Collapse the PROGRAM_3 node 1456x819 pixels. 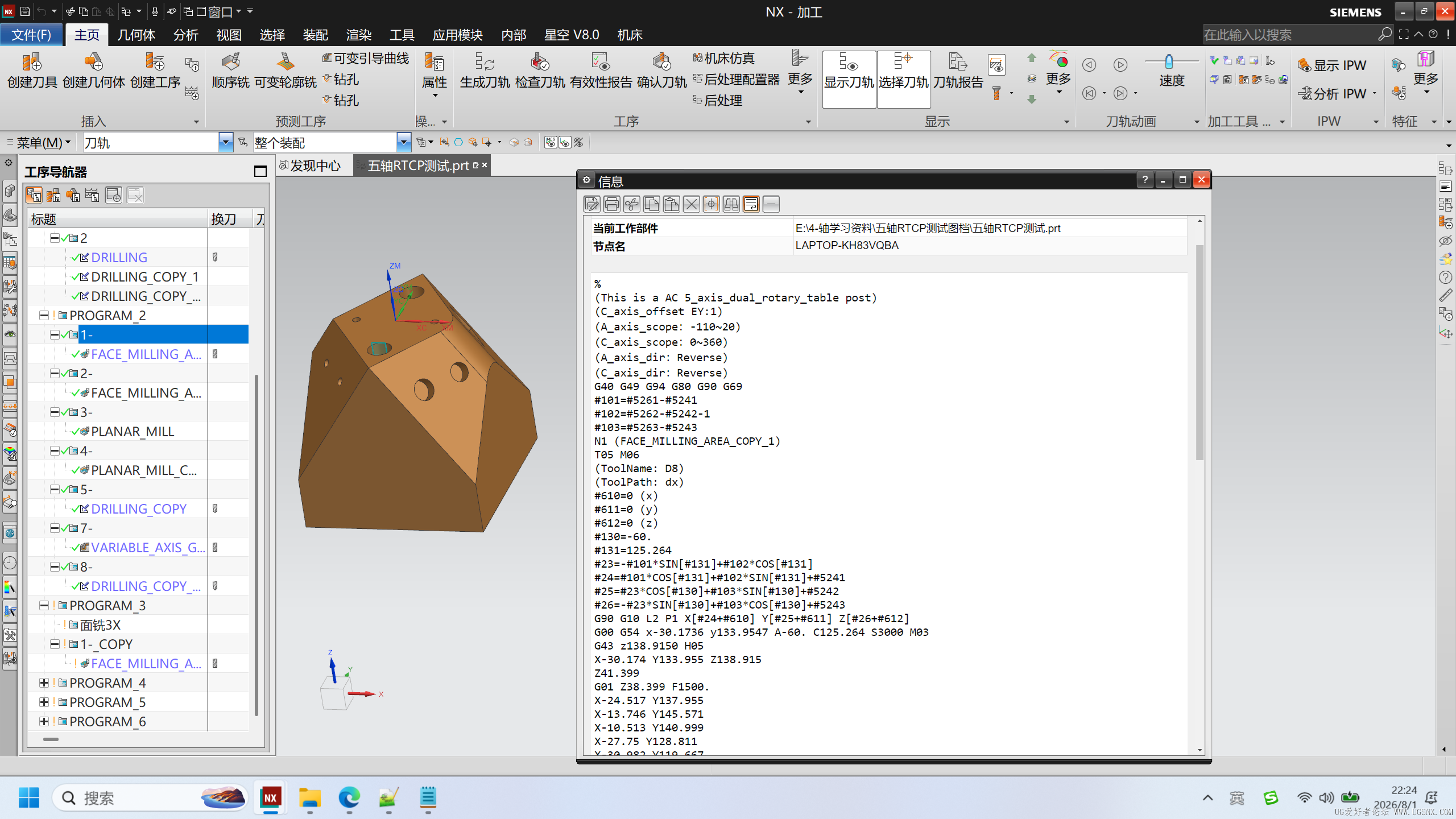44,605
